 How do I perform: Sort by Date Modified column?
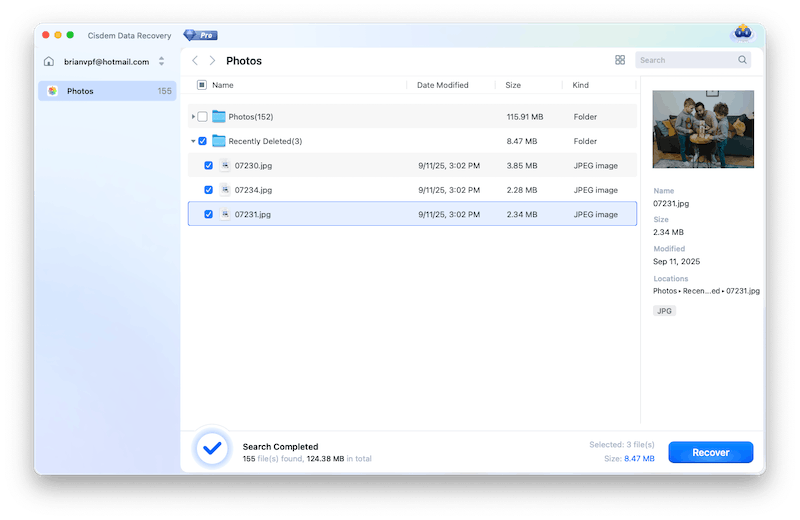[x=442, y=85]
